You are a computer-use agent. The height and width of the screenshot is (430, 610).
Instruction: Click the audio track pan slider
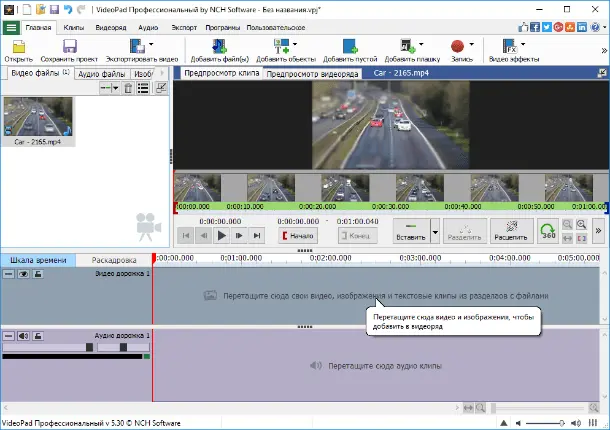123,347
